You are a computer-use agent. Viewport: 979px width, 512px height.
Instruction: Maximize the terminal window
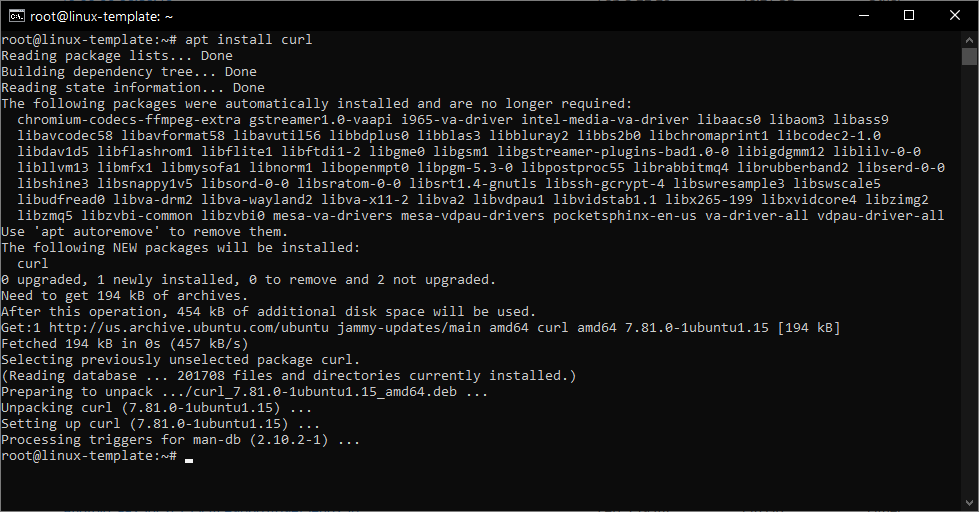point(909,15)
